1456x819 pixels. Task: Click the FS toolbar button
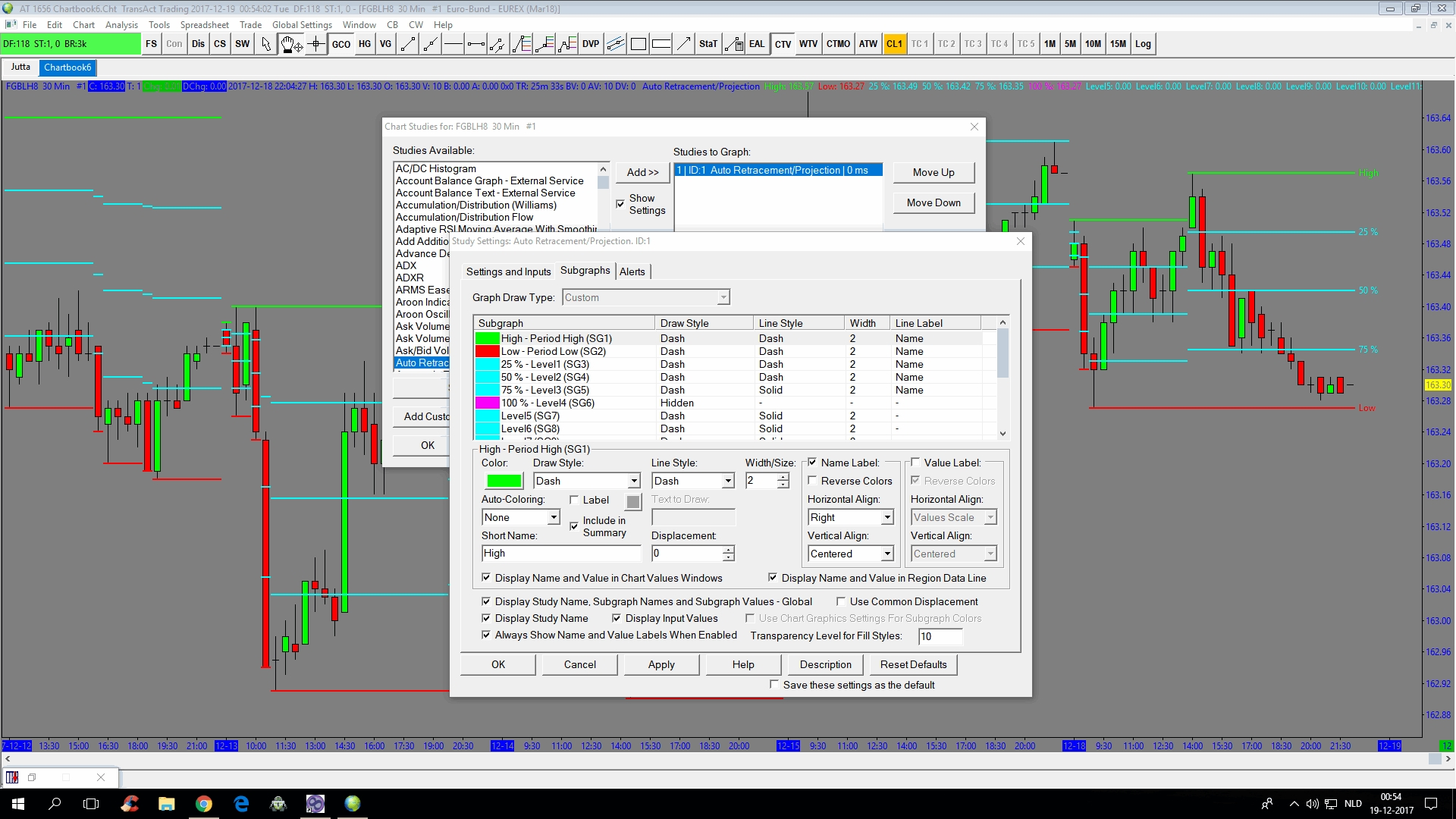[x=152, y=44]
